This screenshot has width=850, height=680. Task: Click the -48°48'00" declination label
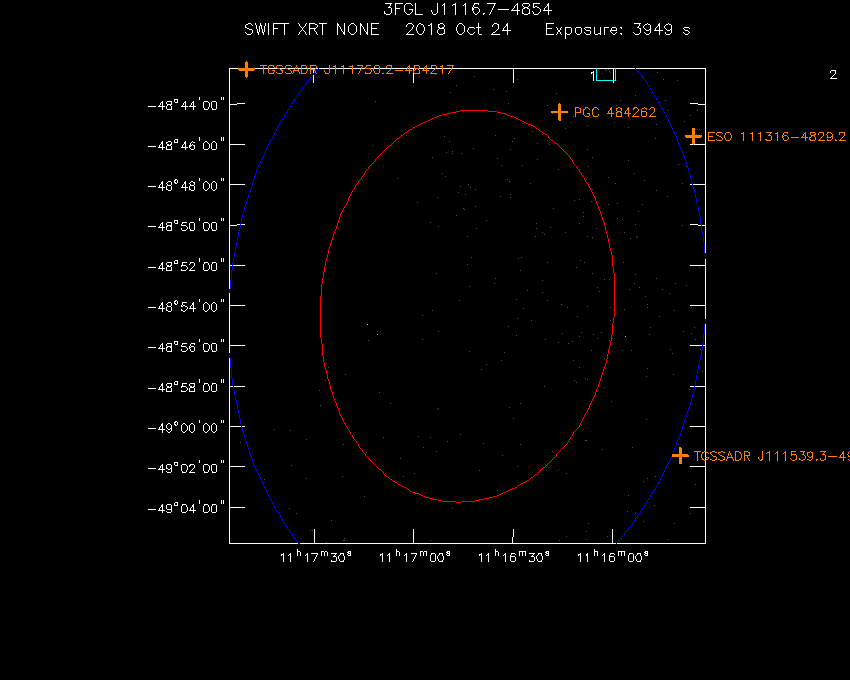click(186, 185)
